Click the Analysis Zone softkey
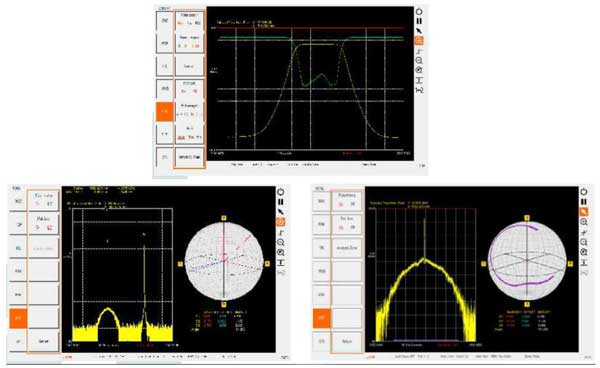 (x=347, y=248)
